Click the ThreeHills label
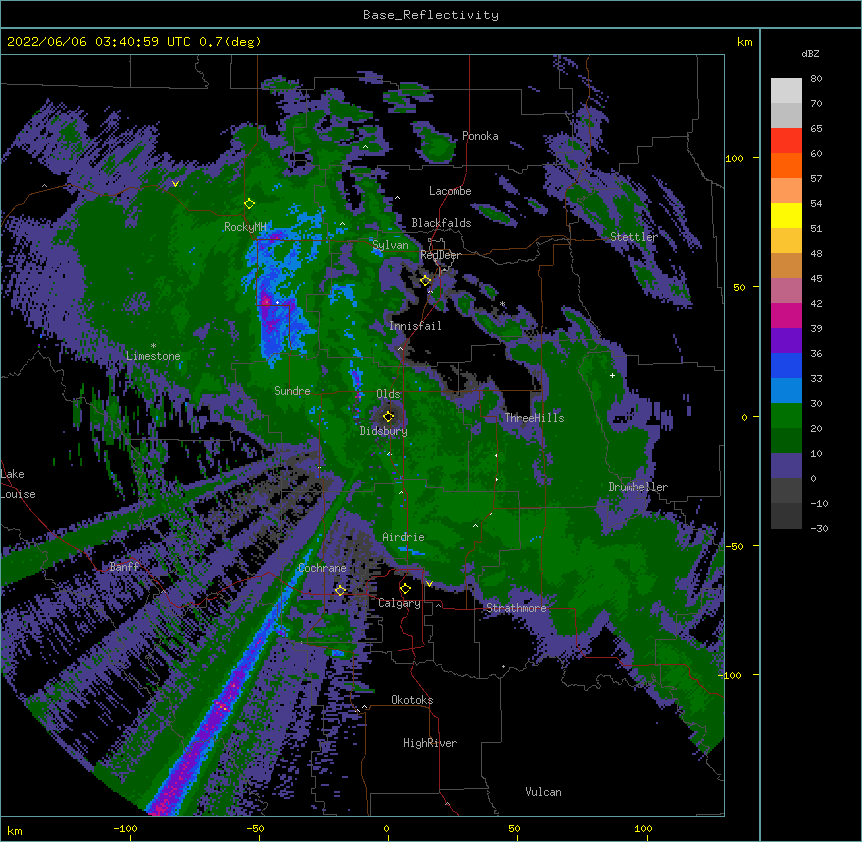The width and height of the screenshot is (862, 842). point(535,418)
